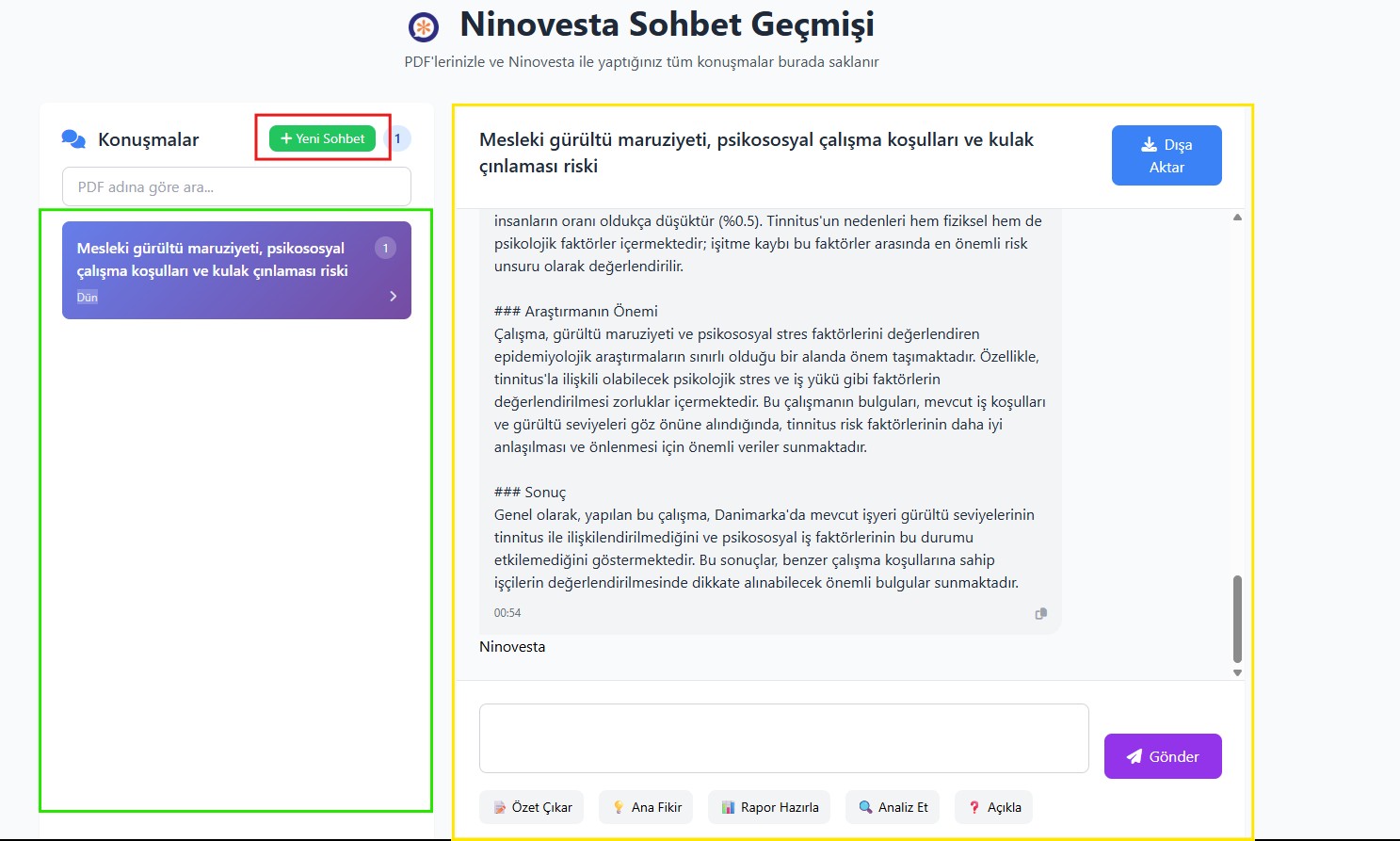The image size is (1400, 841).
Task: Run the Analiz Et quick action
Action: click(x=892, y=807)
